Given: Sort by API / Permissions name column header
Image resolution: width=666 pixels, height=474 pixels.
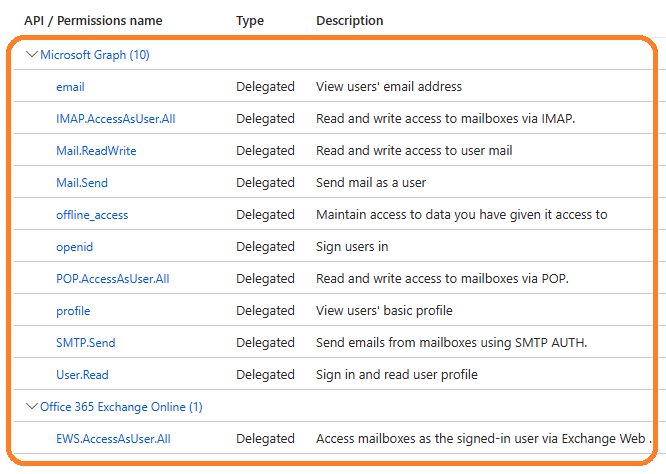Looking at the screenshot, I should [93, 20].
